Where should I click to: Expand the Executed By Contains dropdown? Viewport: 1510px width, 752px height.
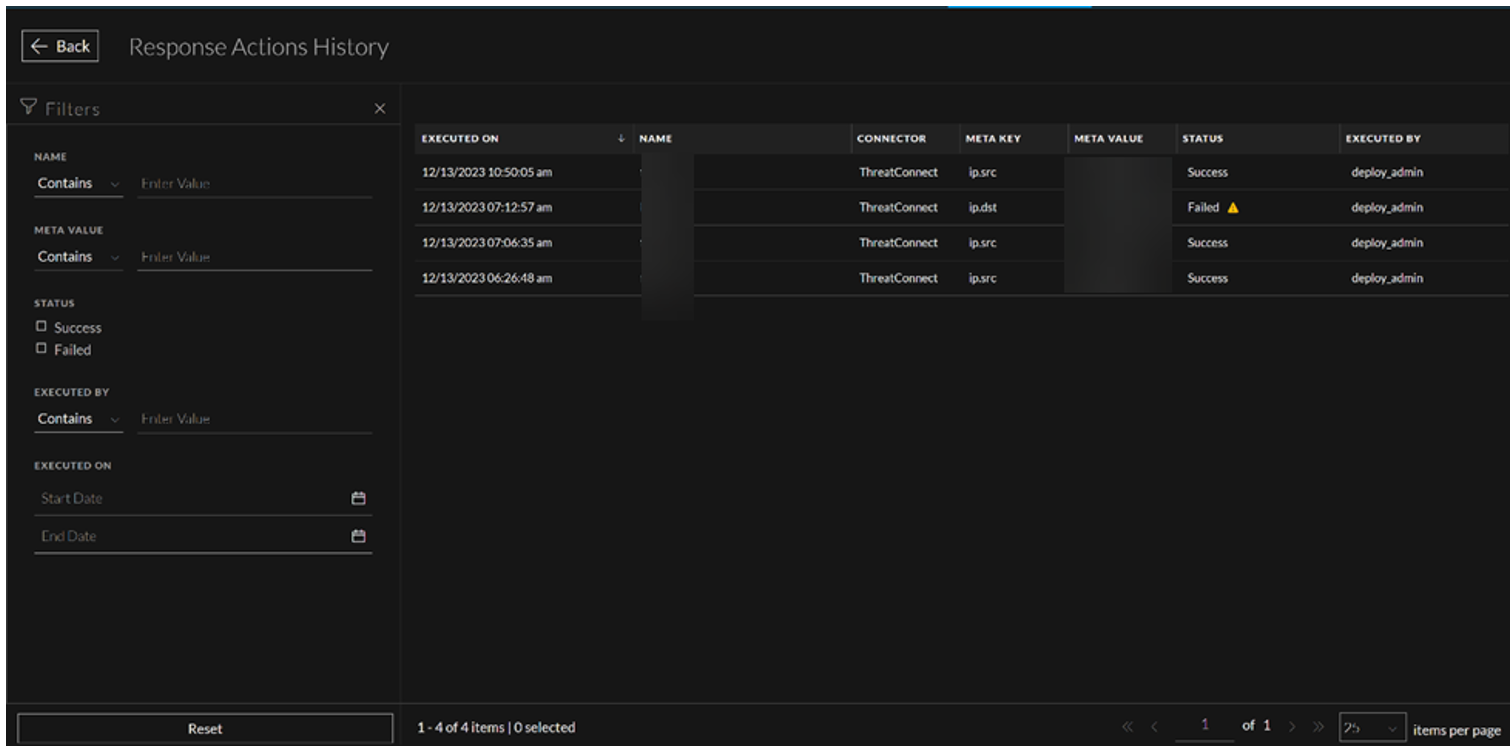(78, 418)
